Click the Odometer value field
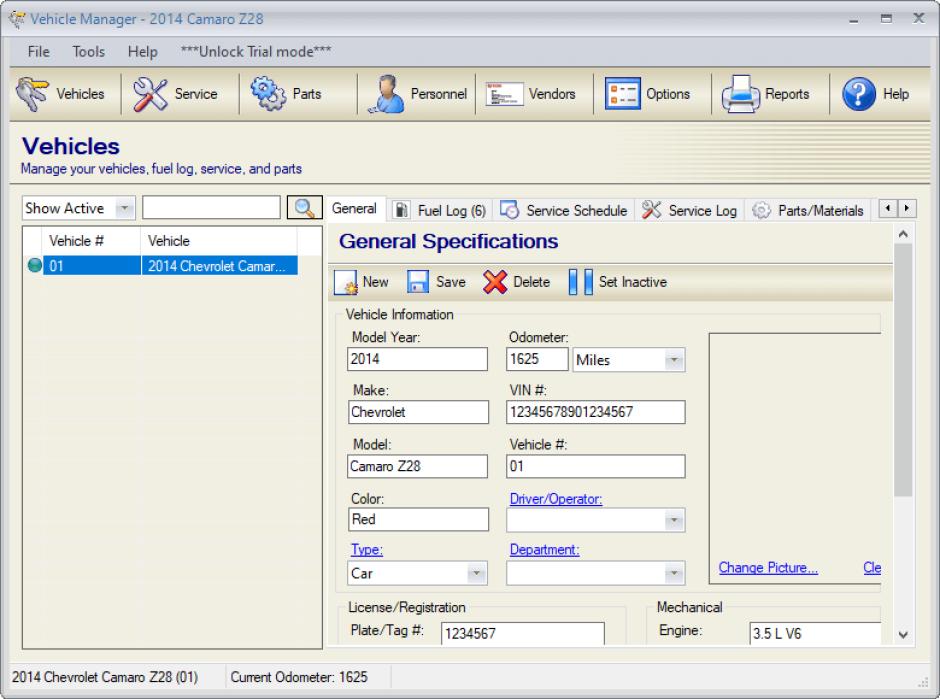The image size is (940, 699). click(537, 359)
